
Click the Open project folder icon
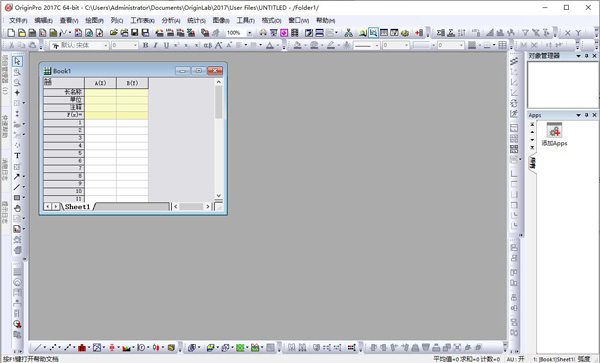[x=114, y=33]
